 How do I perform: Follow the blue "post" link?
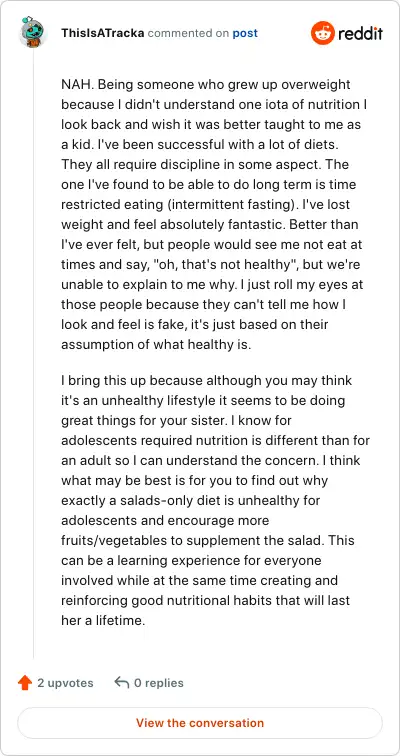pos(245,33)
